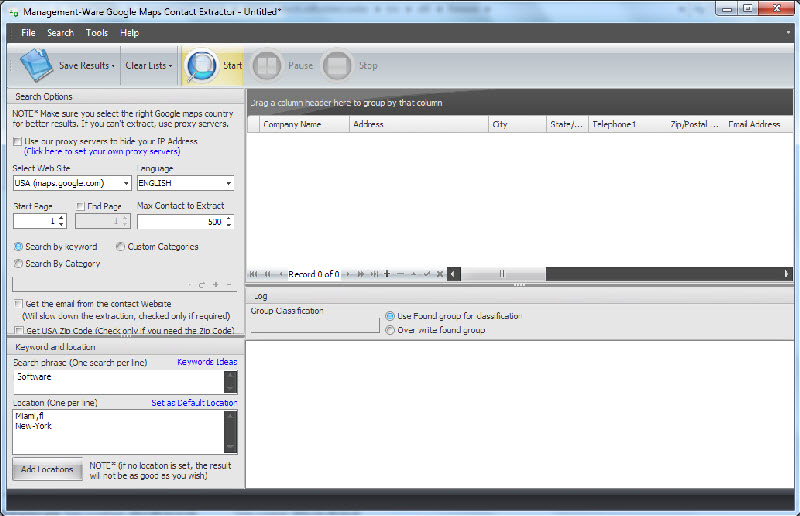Click the Location box scrollbar up arrow
Screen dimensions: 800x516
[x=231, y=416]
